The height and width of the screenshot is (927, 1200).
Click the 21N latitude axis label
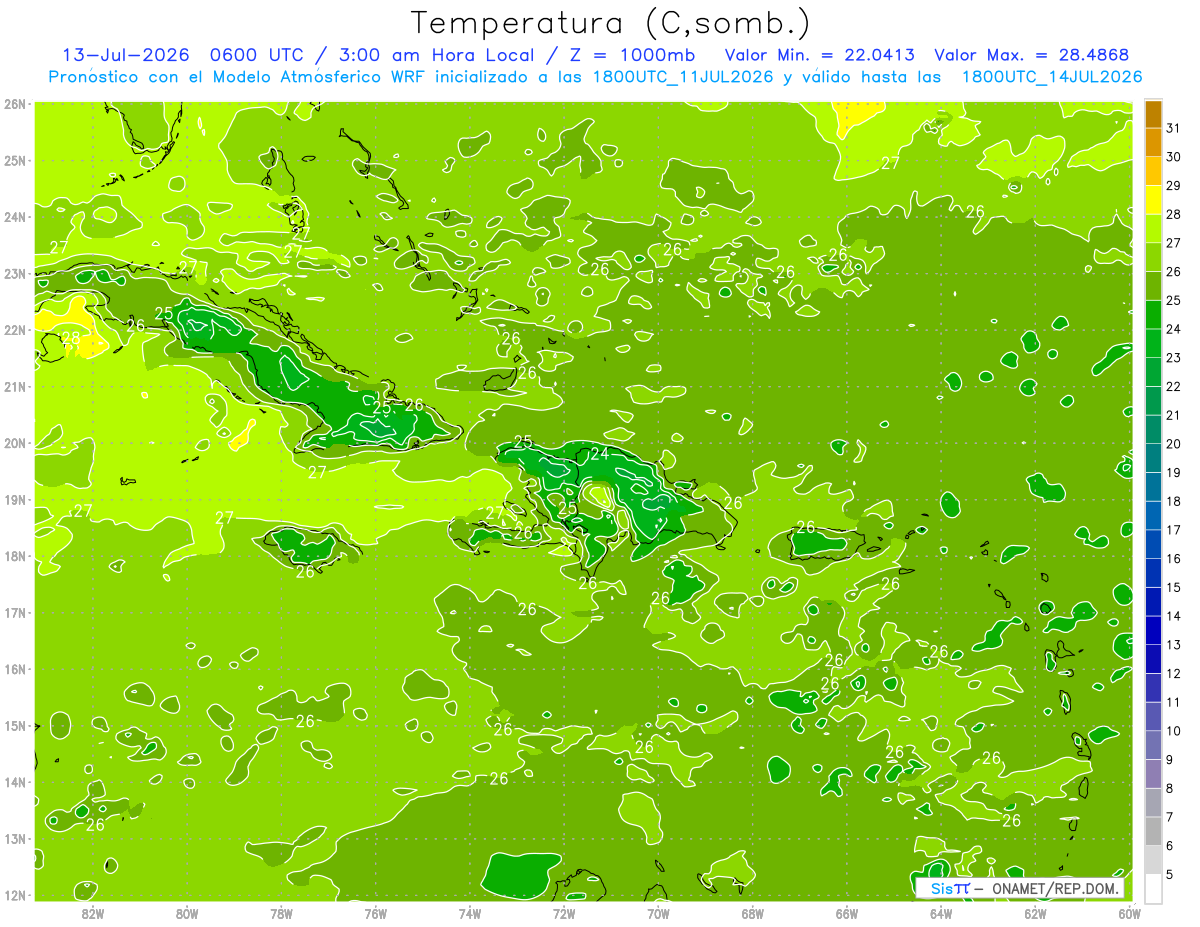tap(14, 387)
